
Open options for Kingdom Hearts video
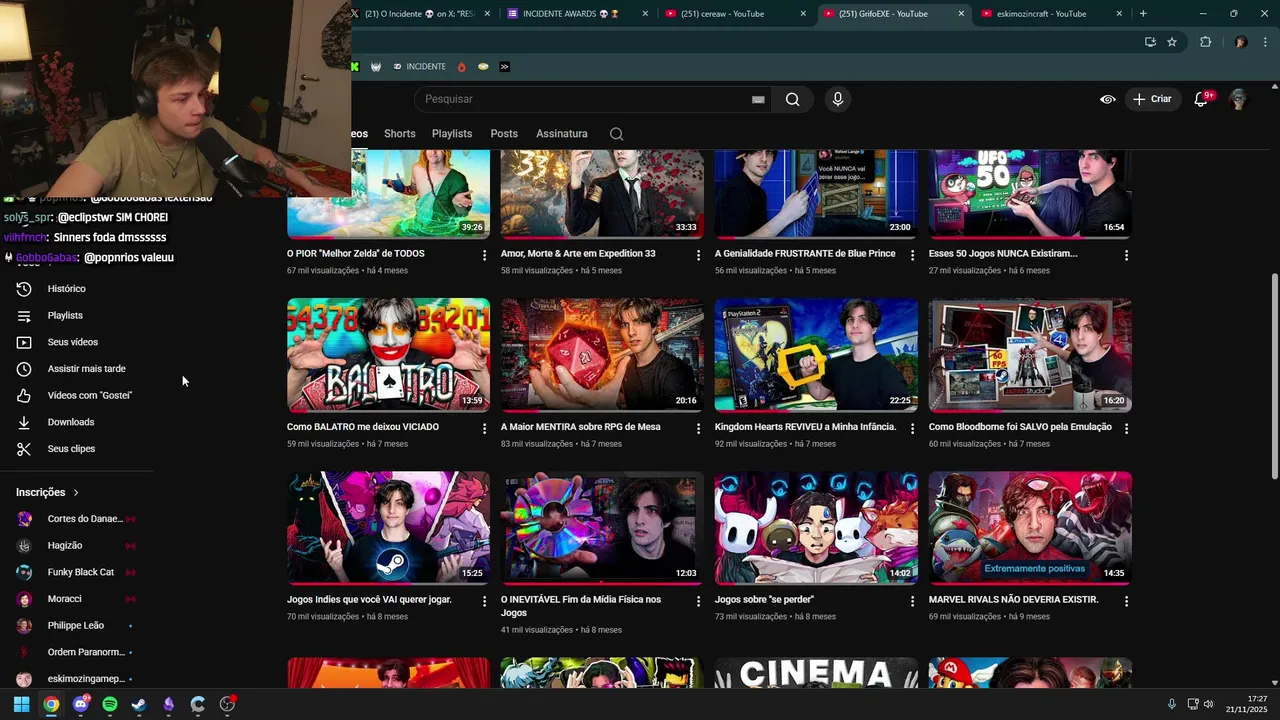point(912,428)
